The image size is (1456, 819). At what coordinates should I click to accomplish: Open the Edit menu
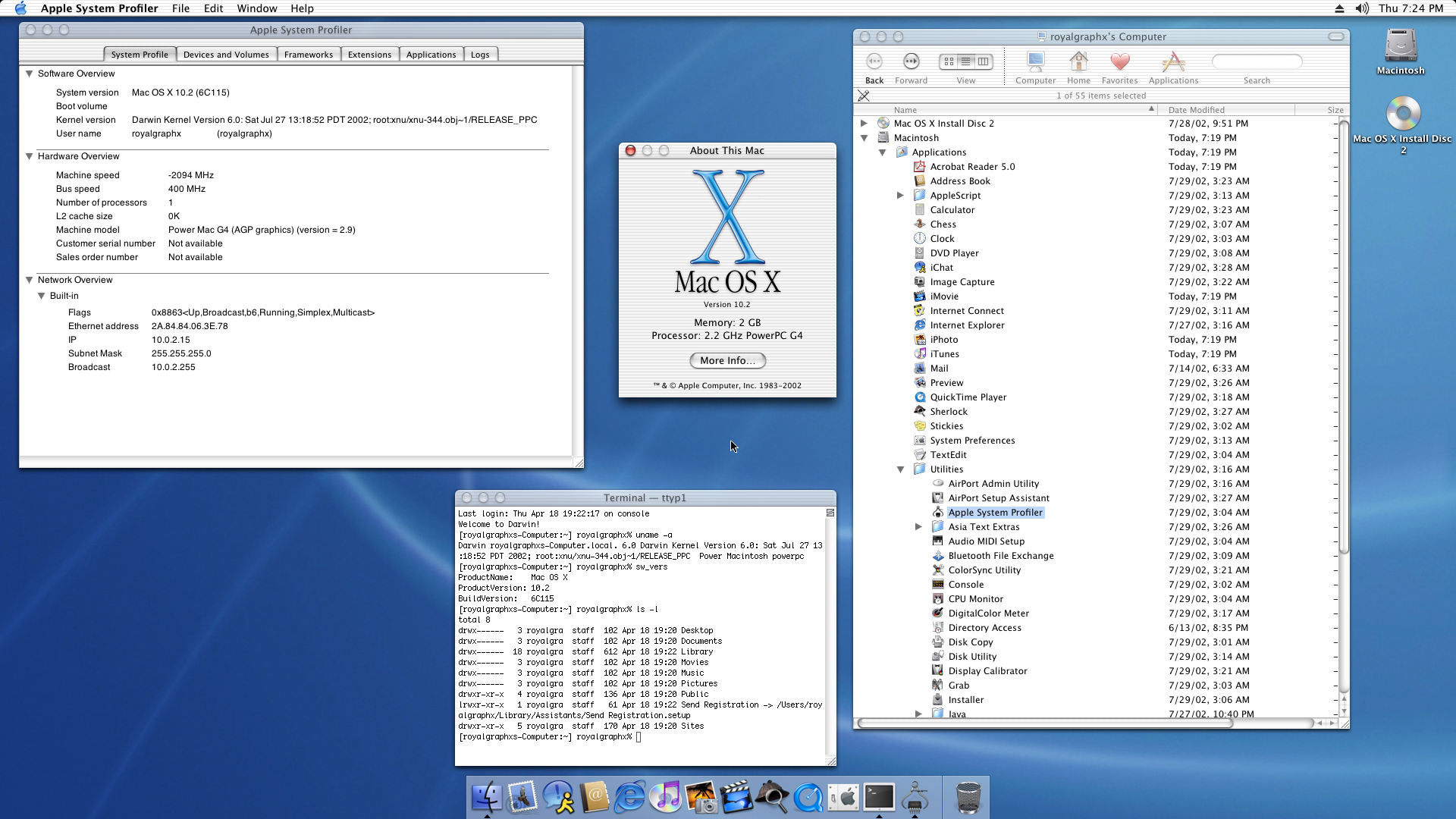pos(213,8)
